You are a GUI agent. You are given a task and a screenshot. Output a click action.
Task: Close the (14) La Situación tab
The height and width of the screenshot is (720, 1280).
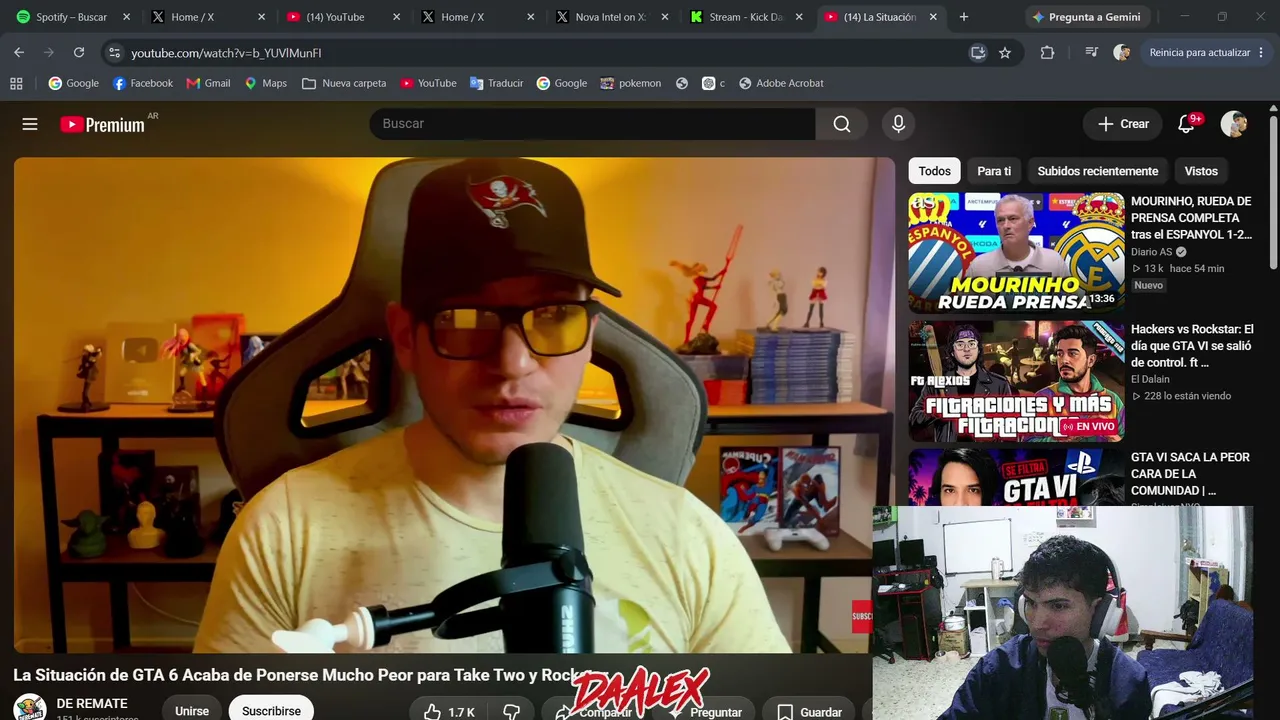(x=933, y=17)
